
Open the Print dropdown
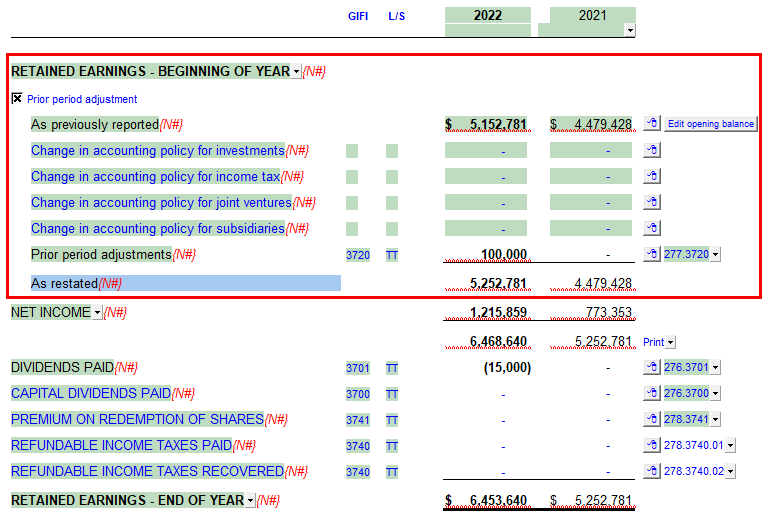[x=670, y=343]
